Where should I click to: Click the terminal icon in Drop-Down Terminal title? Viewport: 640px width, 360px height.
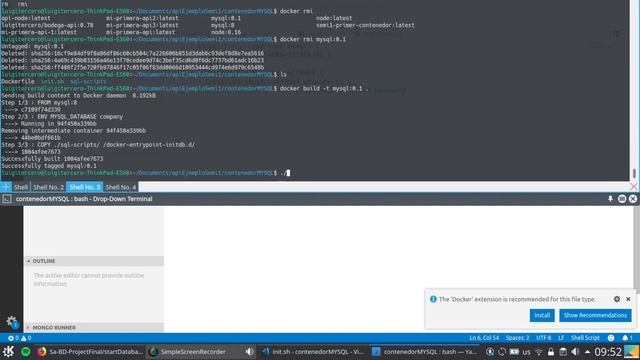7,199
